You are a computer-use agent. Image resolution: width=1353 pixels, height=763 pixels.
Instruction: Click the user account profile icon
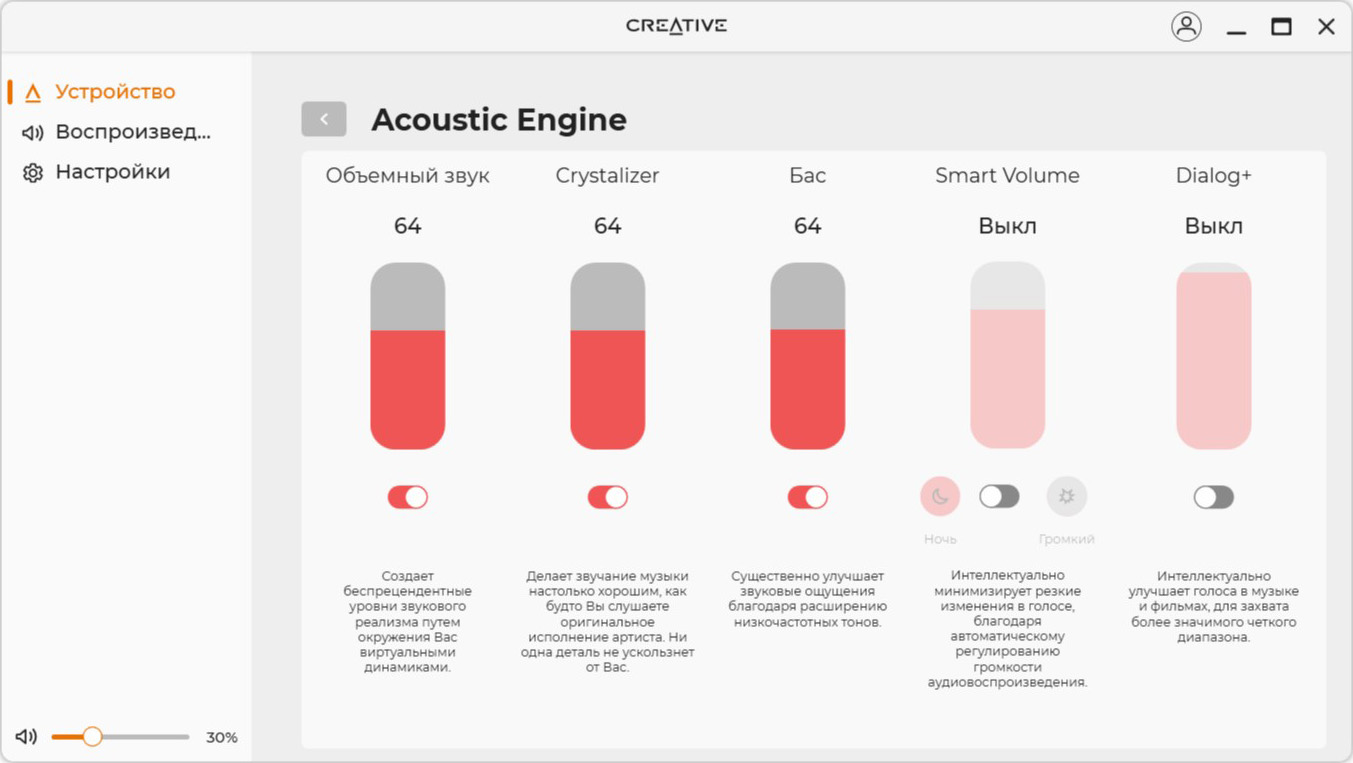[x=1186, y=27]
